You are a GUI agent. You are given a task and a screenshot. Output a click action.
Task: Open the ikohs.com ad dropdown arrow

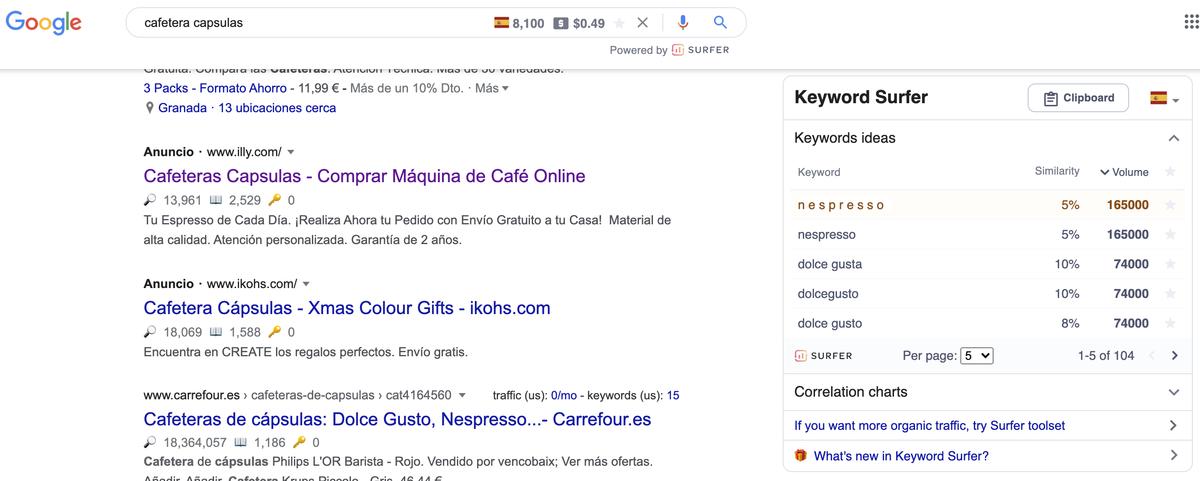point(306,284)
